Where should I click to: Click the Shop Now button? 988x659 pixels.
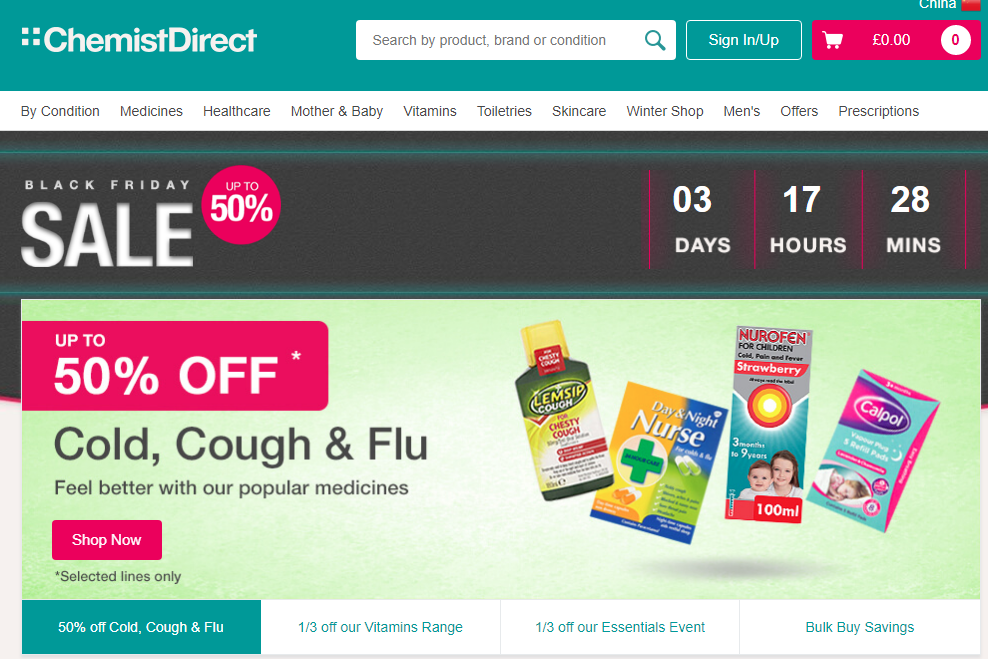coord(106,540)
